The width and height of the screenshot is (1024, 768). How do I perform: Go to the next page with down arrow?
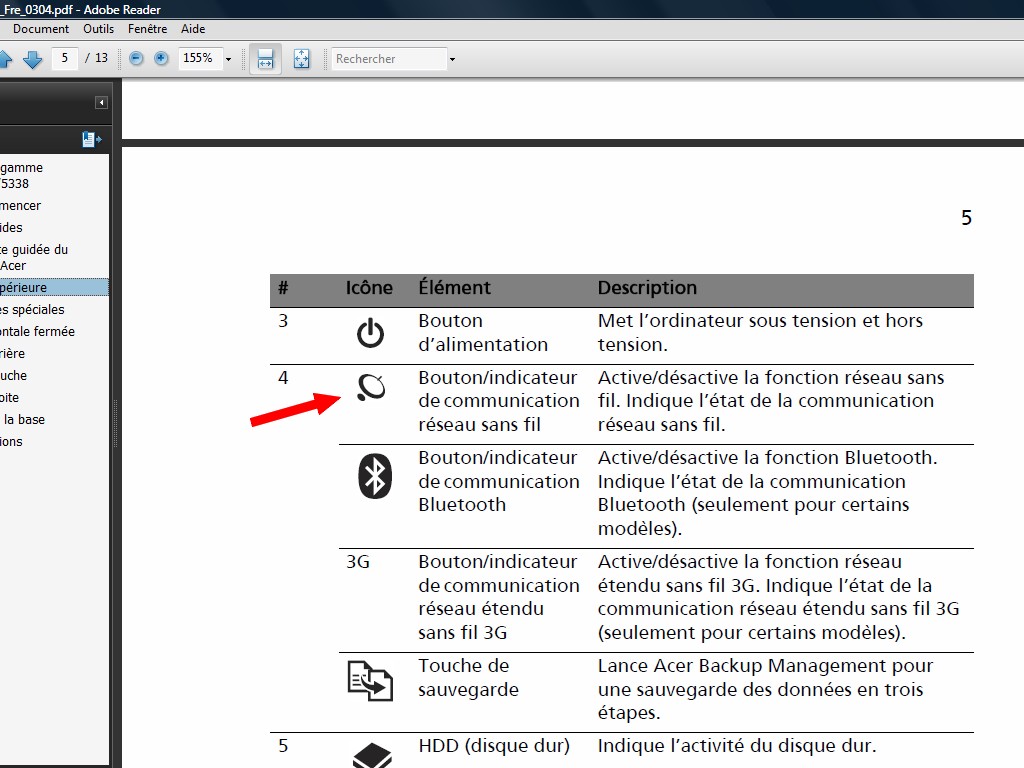tap(32, 59)
